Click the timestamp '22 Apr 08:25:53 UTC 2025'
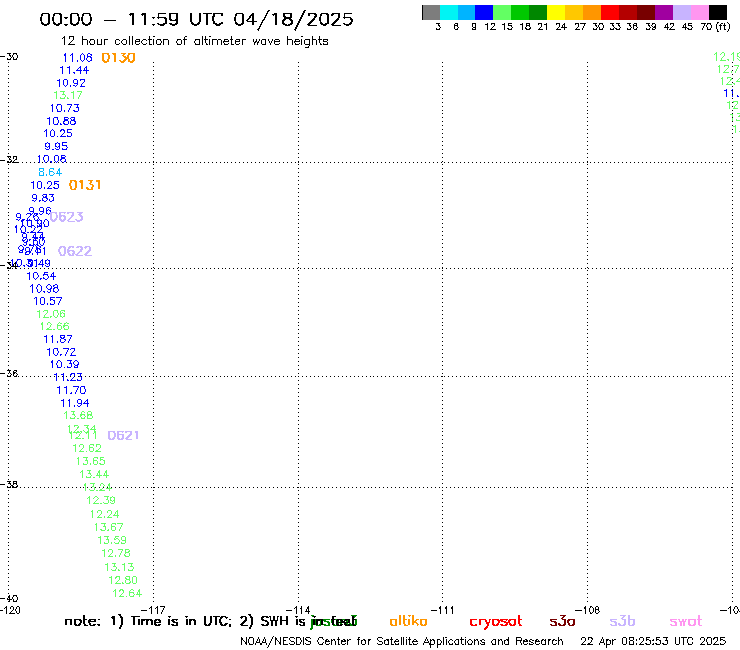The image size is (740, 650). [653, 641]
